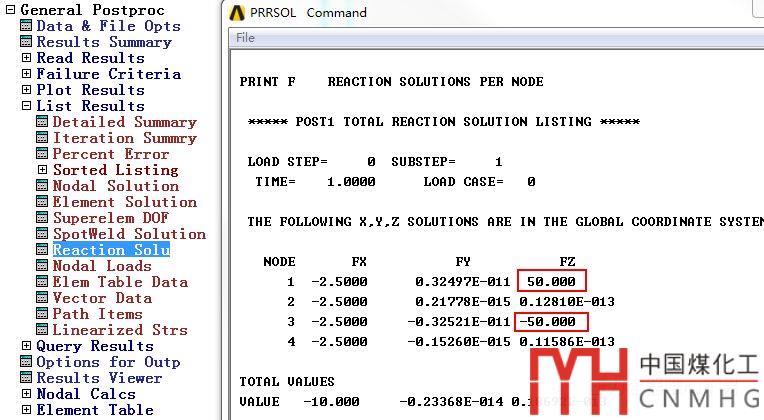Click the icon beside Data & File Opts

pyautogui.click(x=27, y=26)
